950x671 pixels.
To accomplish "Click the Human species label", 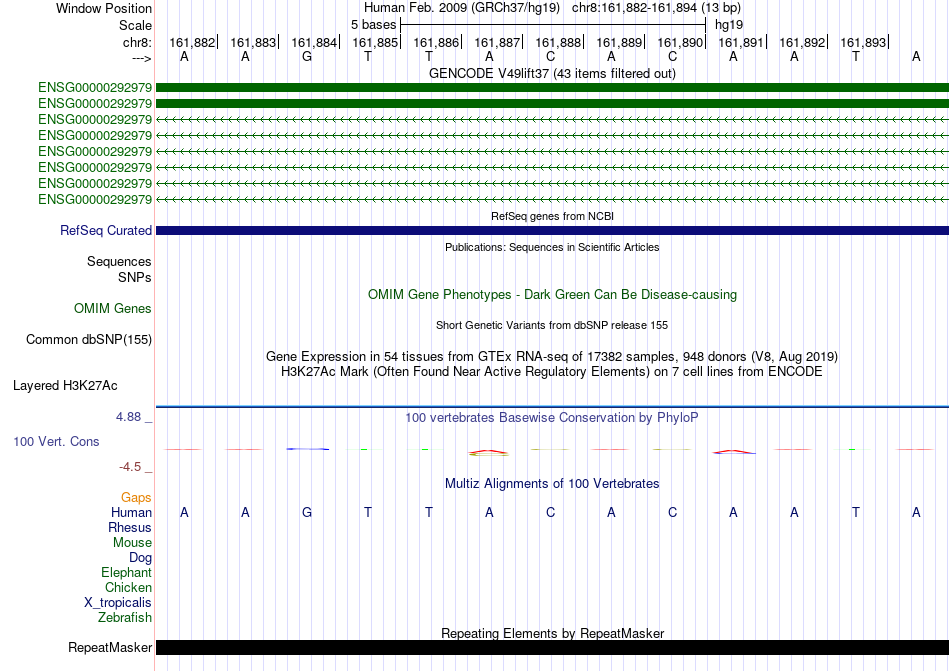I will pyautogui.click(x=131, y=512).
